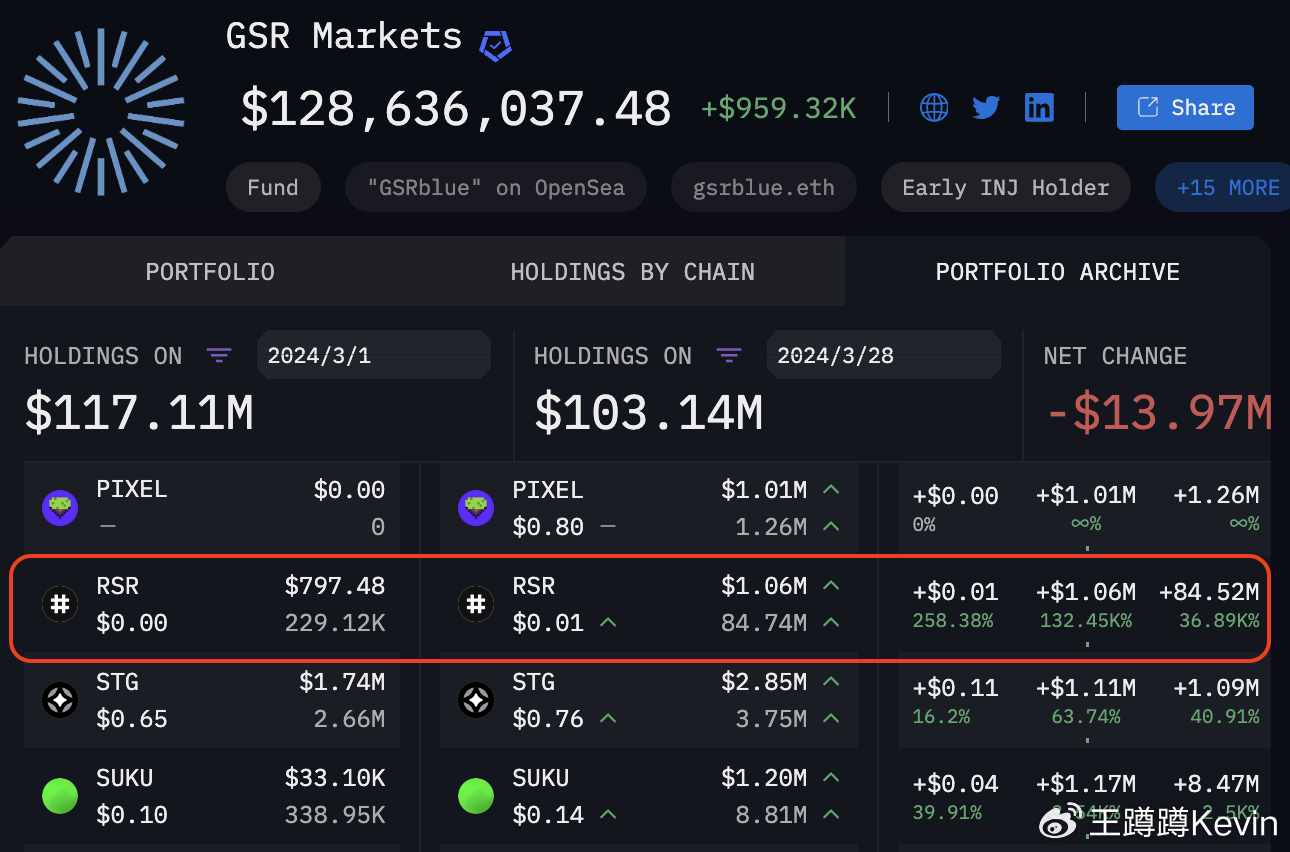Click the RSR $1.06M value in 3/28 holdings

point(764,586)
